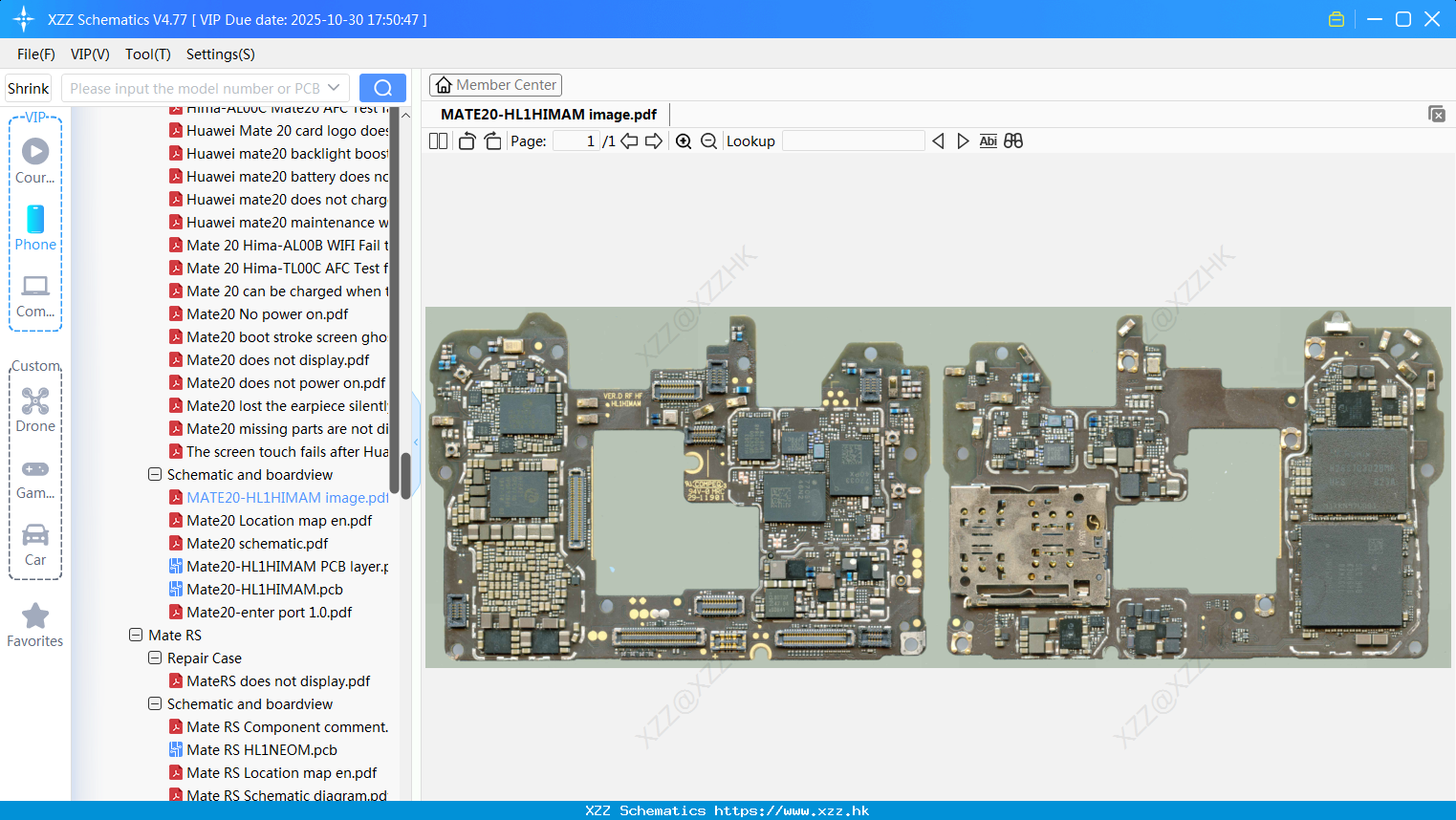The image size is (1456, 820).
Task: Click the page number field
Action: tap(576, 141)
